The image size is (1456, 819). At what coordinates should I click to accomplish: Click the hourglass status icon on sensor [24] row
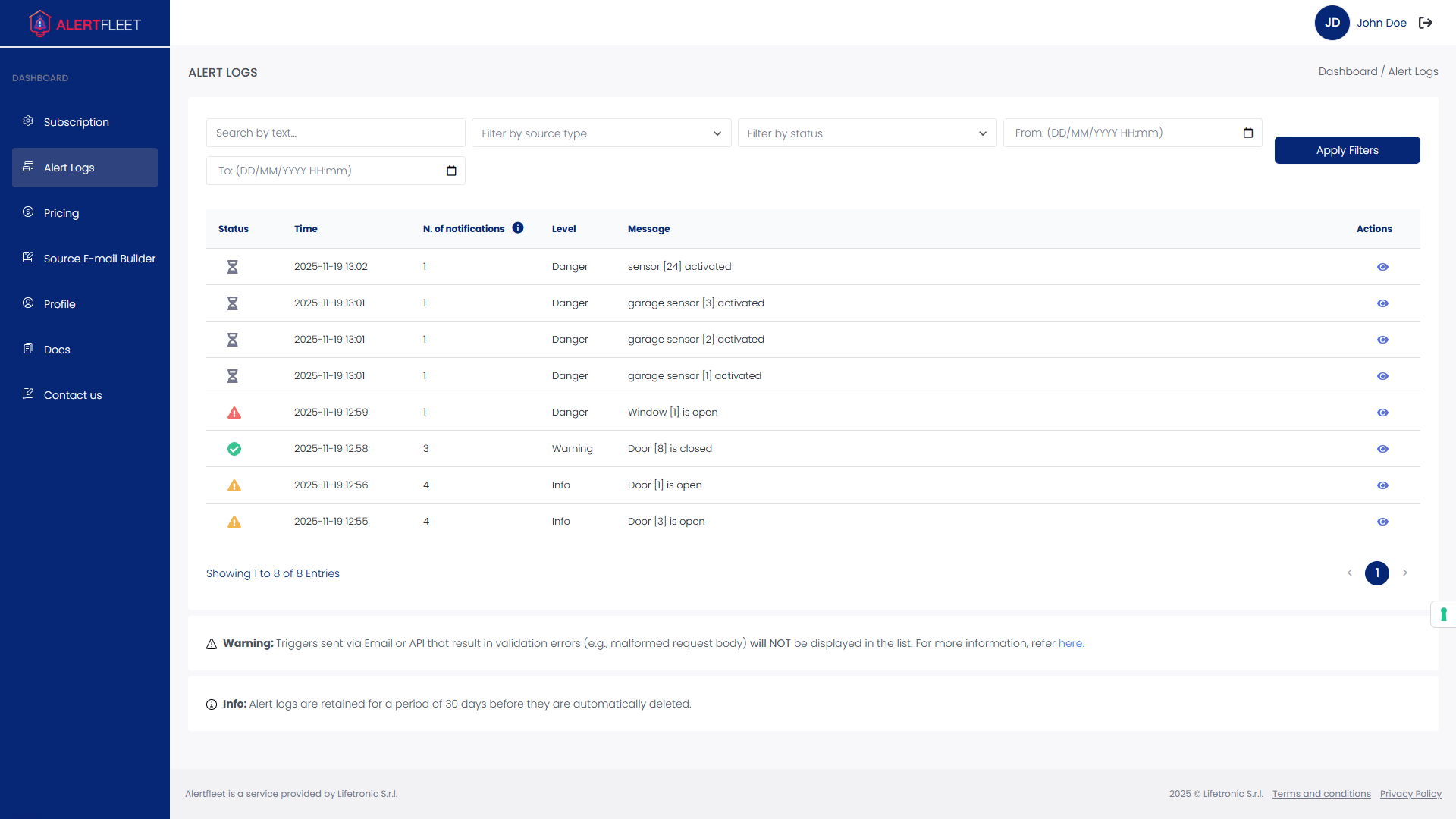[x=233, y=266]
